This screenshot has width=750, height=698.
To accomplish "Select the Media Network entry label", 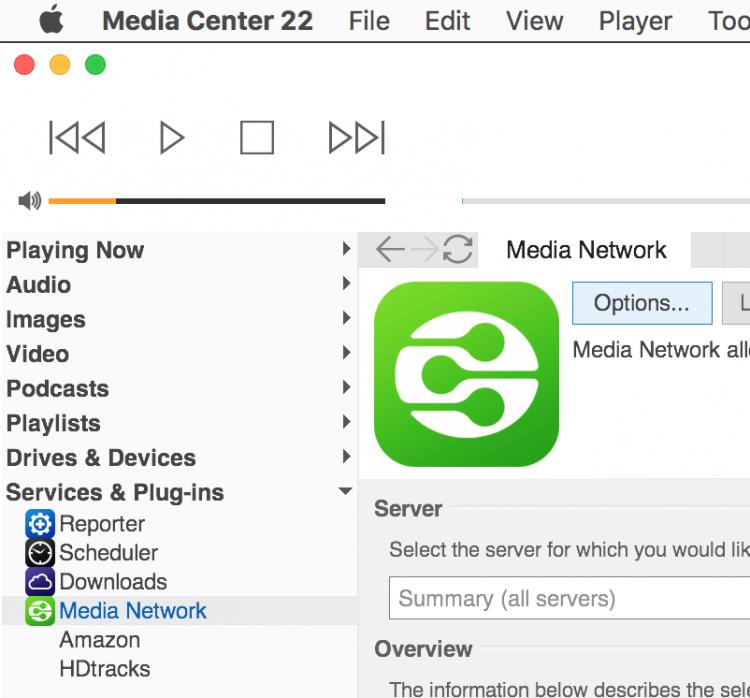I will [132, 611].
